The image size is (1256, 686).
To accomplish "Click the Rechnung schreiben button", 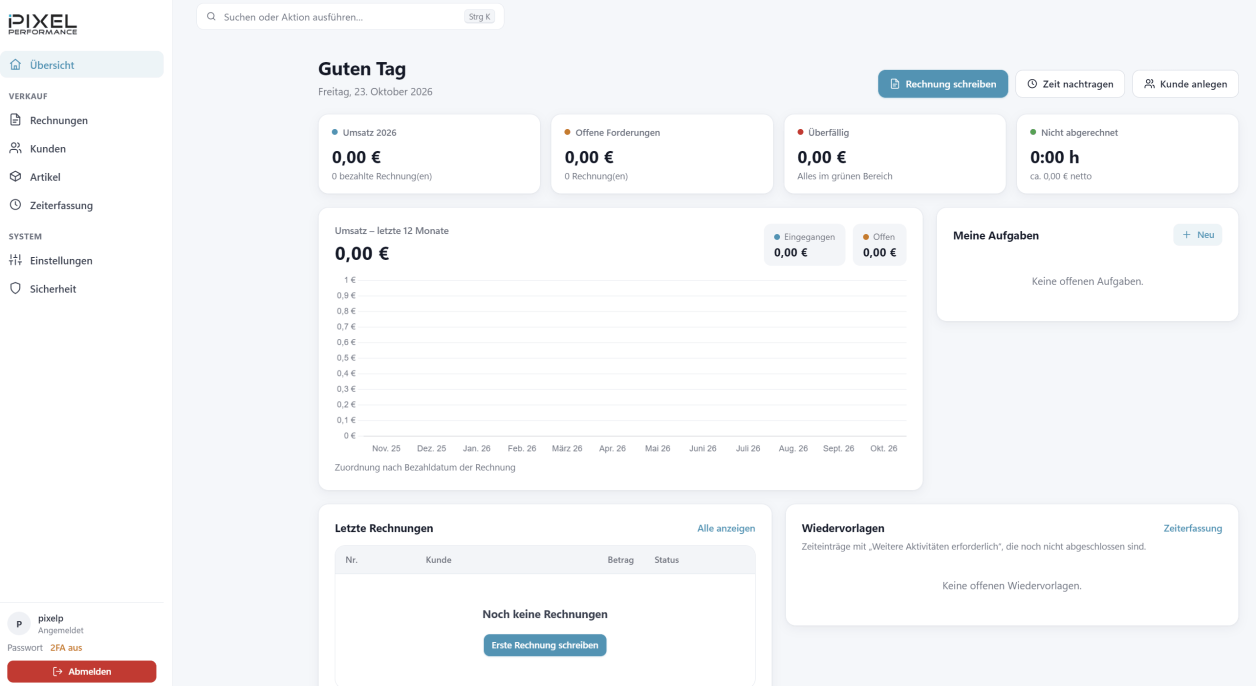I will point(943,84).
